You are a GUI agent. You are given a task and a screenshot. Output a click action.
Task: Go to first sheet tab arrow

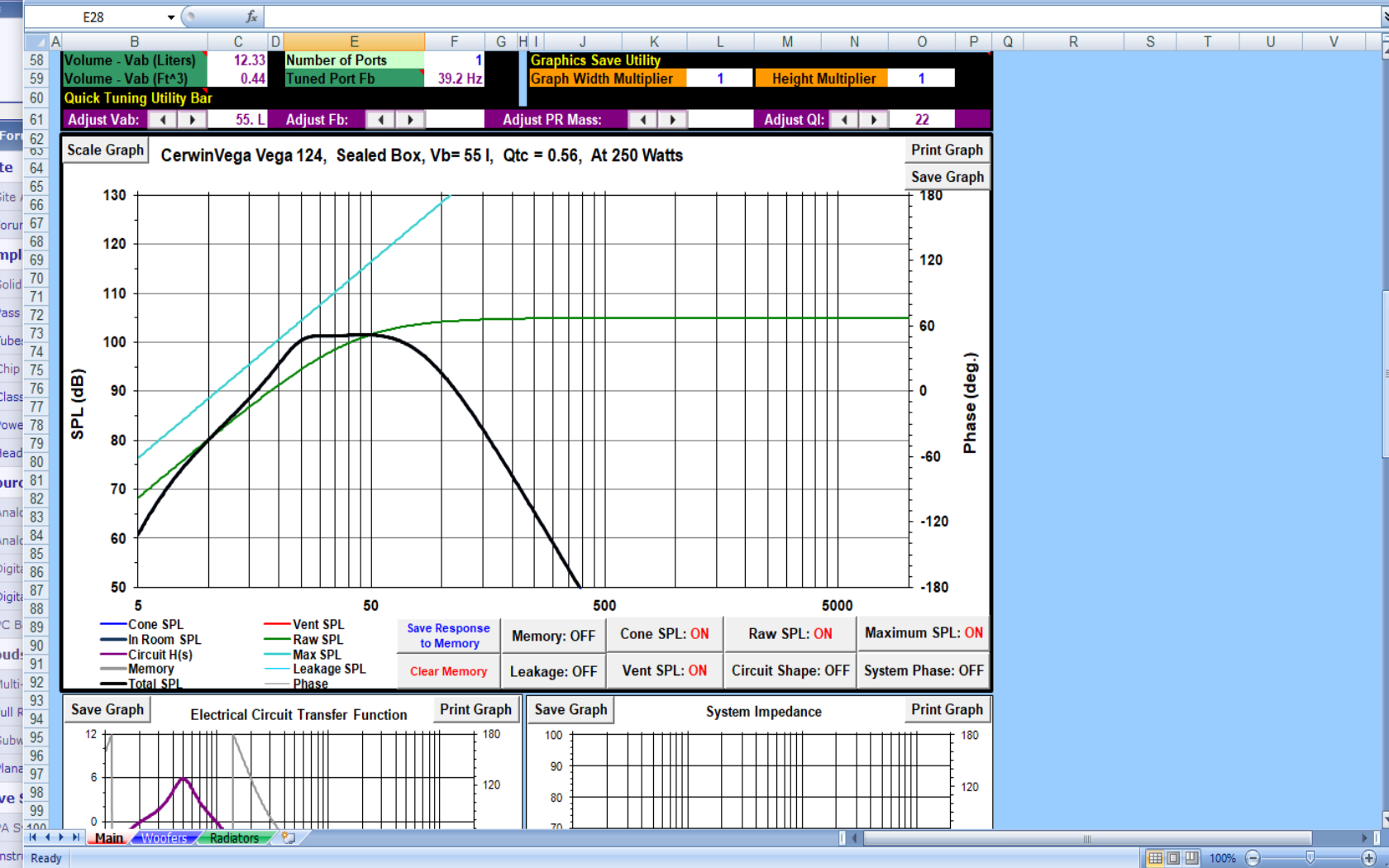[33, 837]
